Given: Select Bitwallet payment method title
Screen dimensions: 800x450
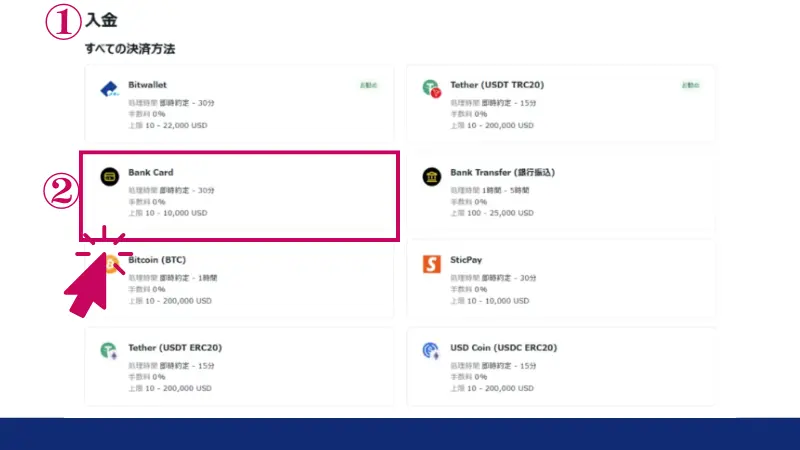Looking at the screenshot, I should 149,85.
